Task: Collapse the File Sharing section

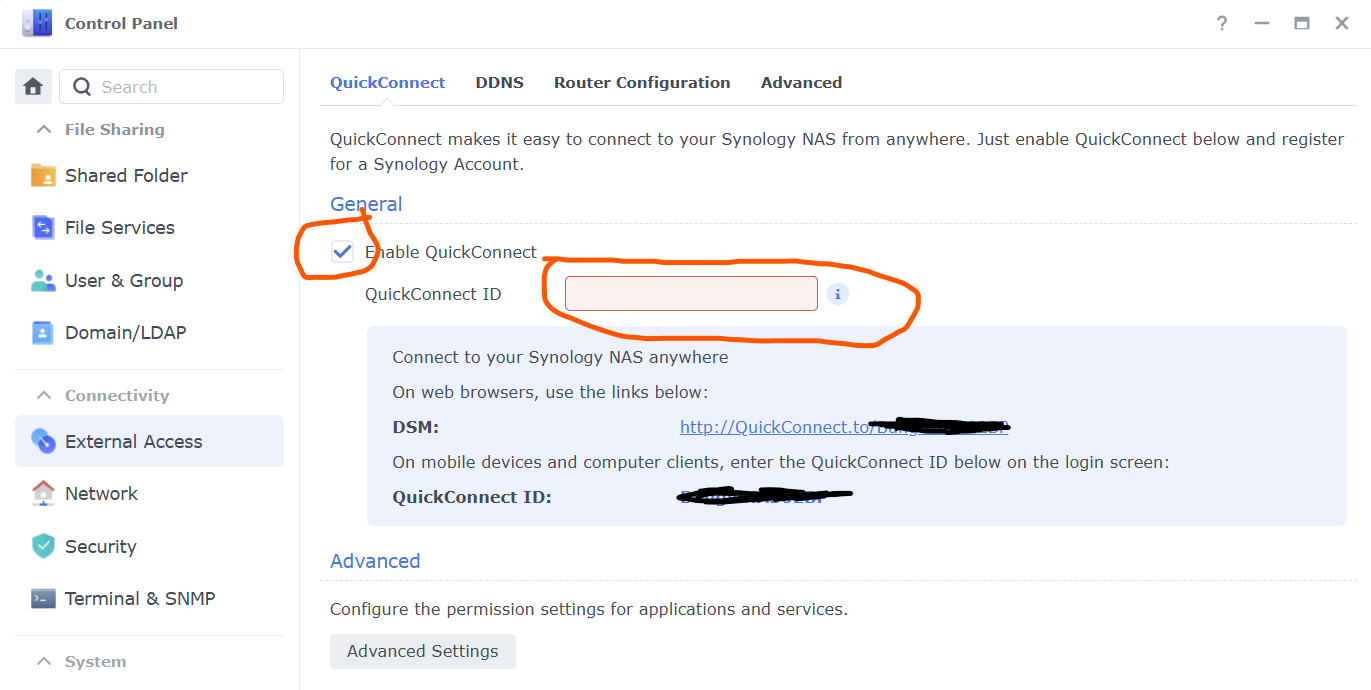Action: [x=43, y=129]
